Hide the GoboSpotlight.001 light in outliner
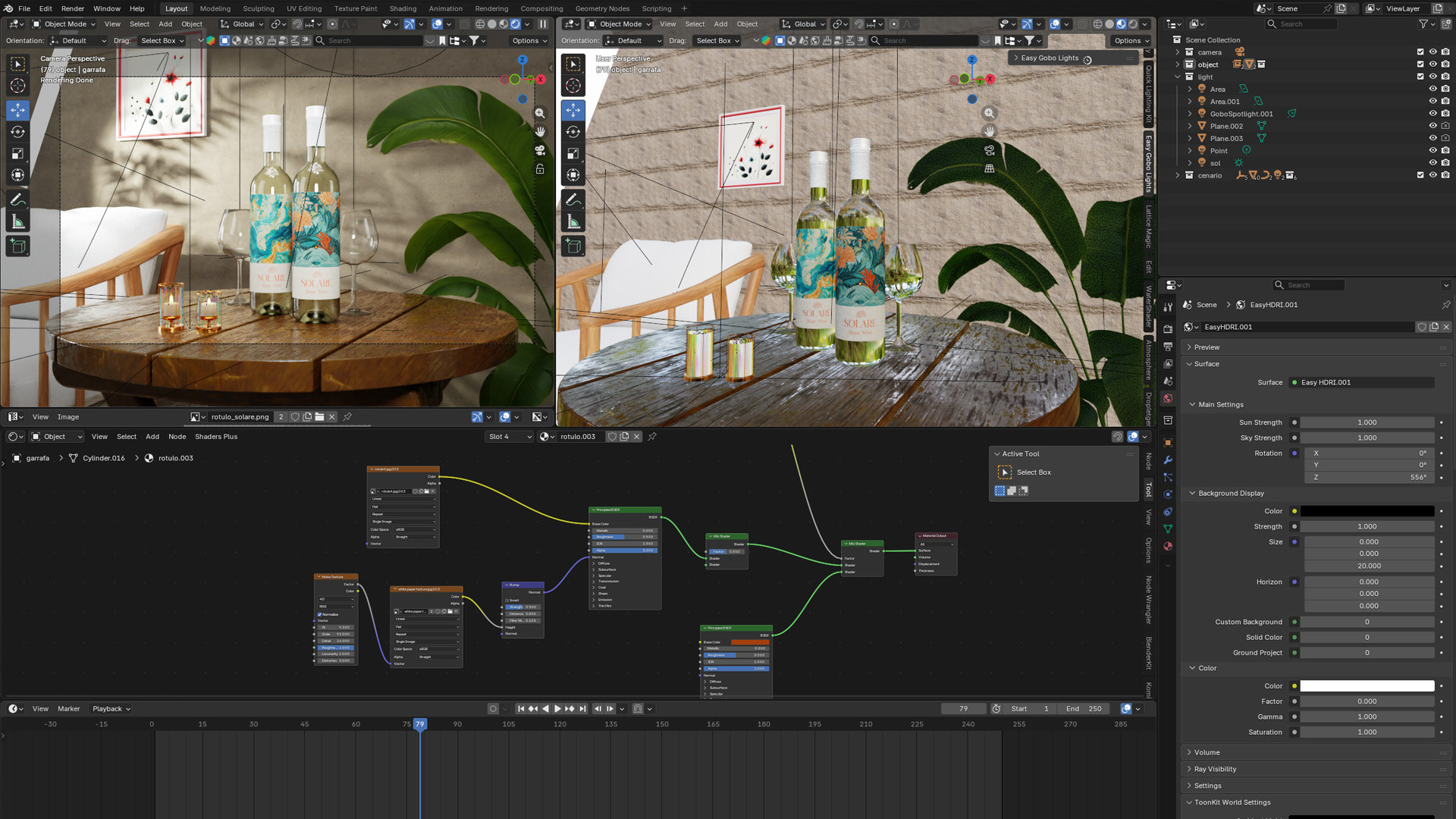This screenshot has height=819, width=1456. 1432,114
